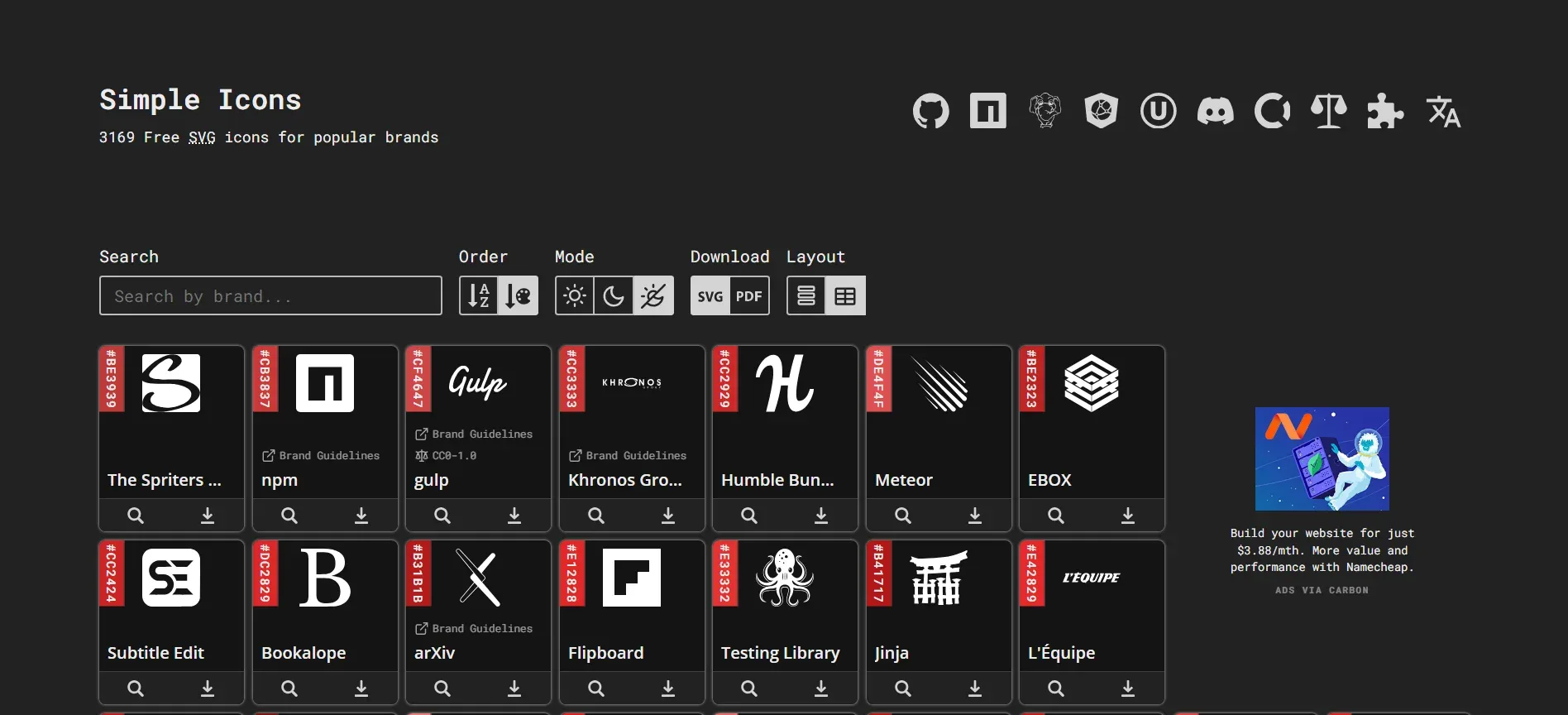Download the Khronos Group icon
The image size is (1568, 715).
click(668, 516)
